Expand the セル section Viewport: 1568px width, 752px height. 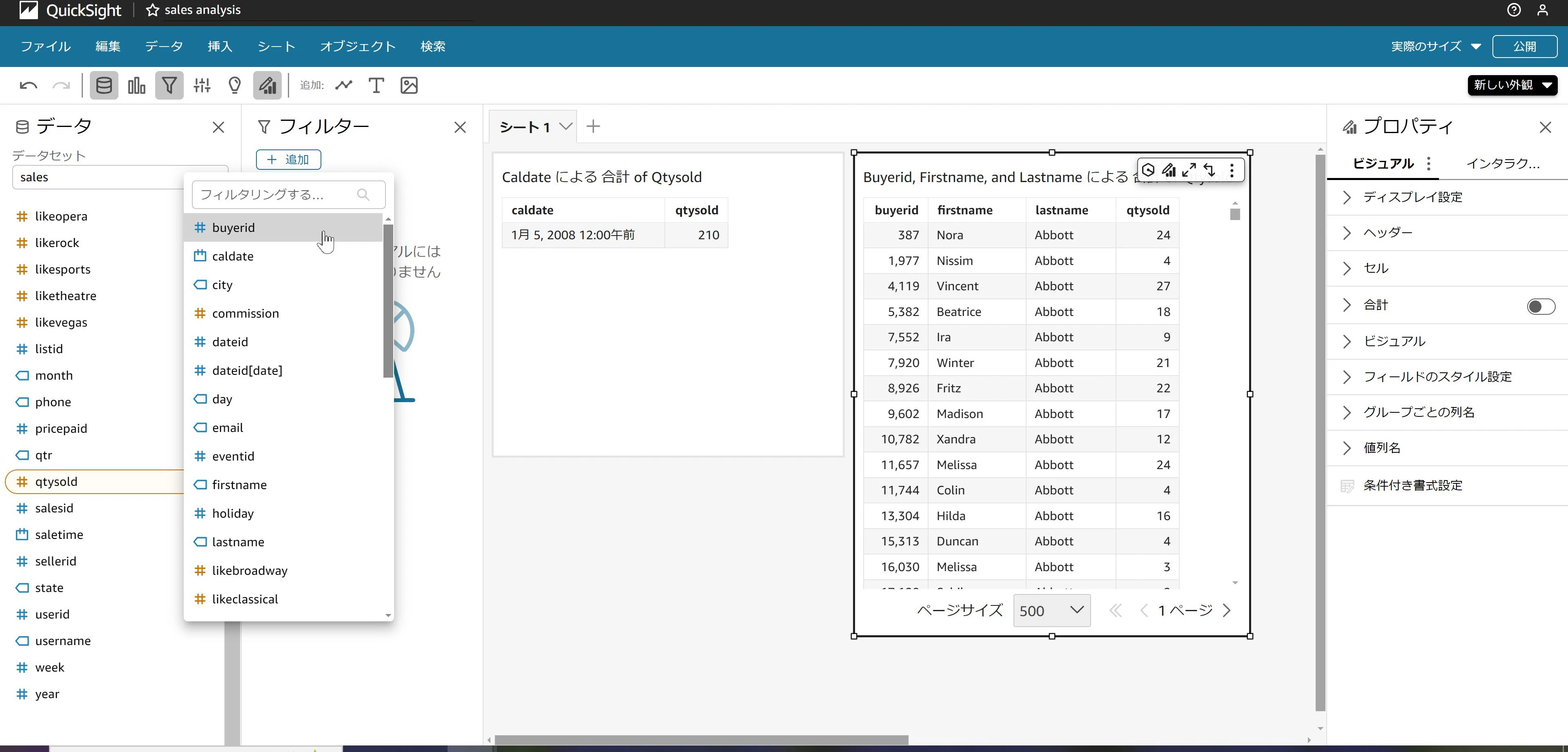click(x=1447, y=268)
